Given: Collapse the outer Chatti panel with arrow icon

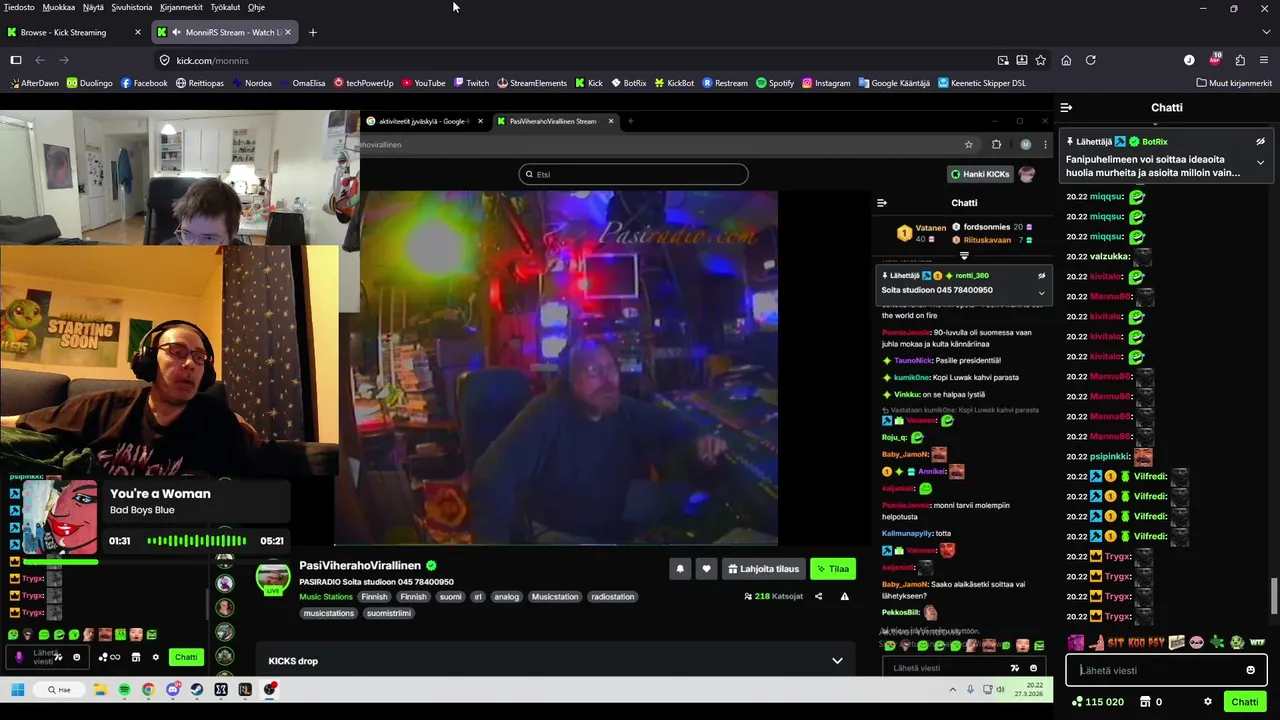Looking at the screenshot, I should point(1066,107).
